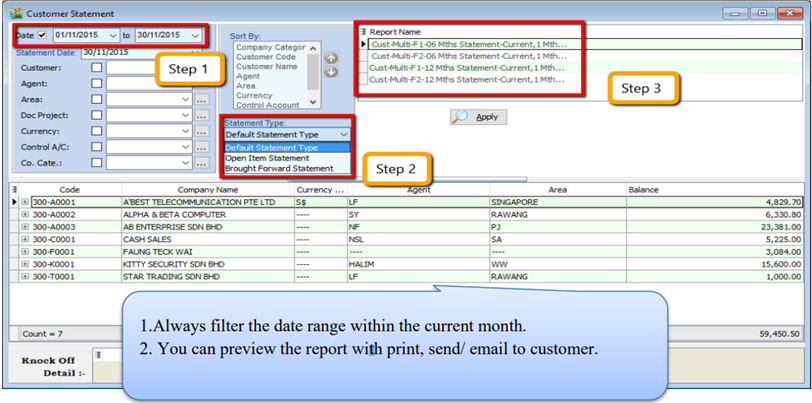Toggle the Date filter checkbox

tap(42, 36)
